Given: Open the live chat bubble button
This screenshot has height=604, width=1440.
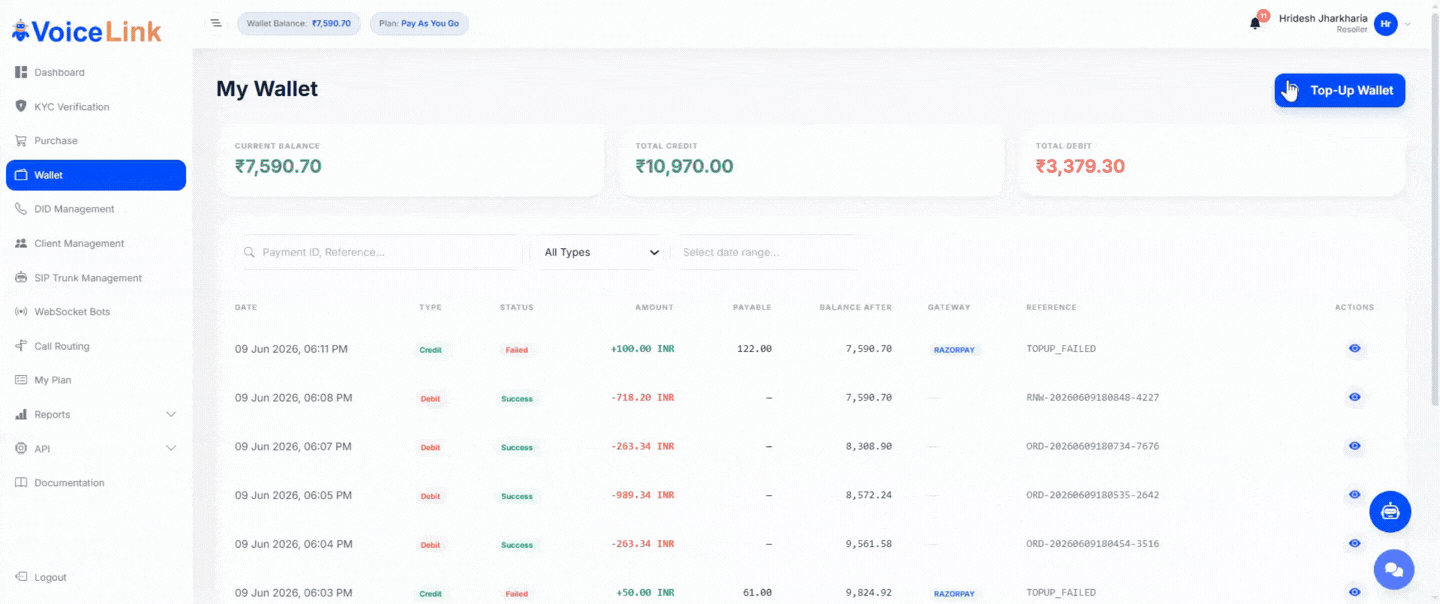Looking at the screenshot, I should tap(1394, 570).
